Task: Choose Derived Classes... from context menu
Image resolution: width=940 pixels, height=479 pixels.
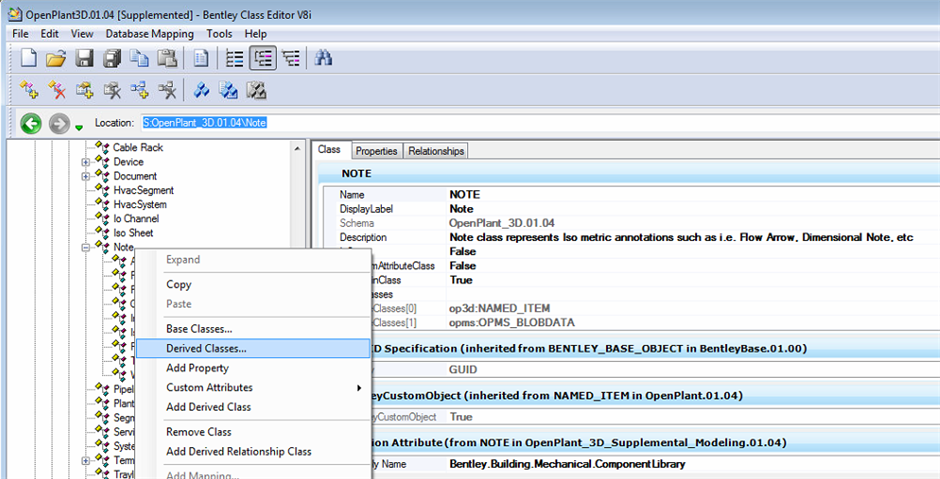Action: 252,348
